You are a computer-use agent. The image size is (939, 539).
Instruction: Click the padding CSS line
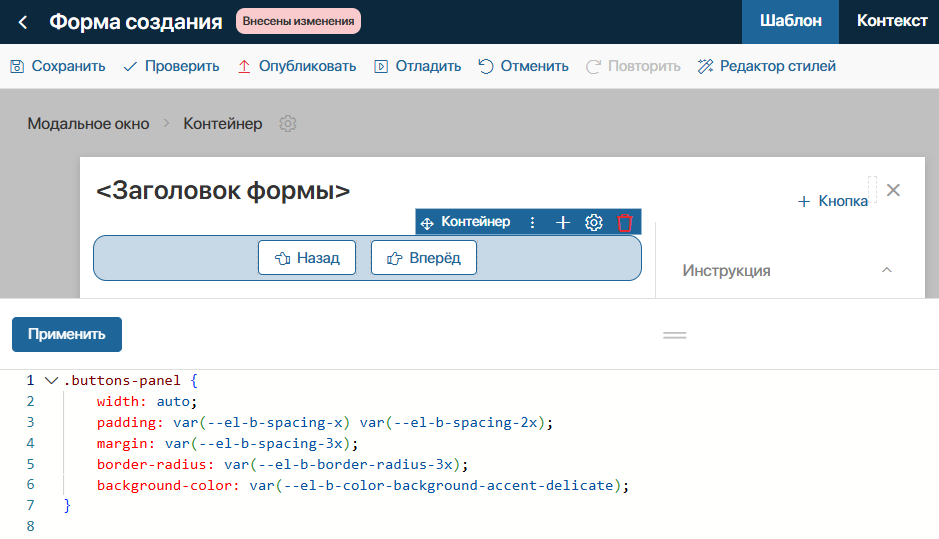click(x=325, y=422)
